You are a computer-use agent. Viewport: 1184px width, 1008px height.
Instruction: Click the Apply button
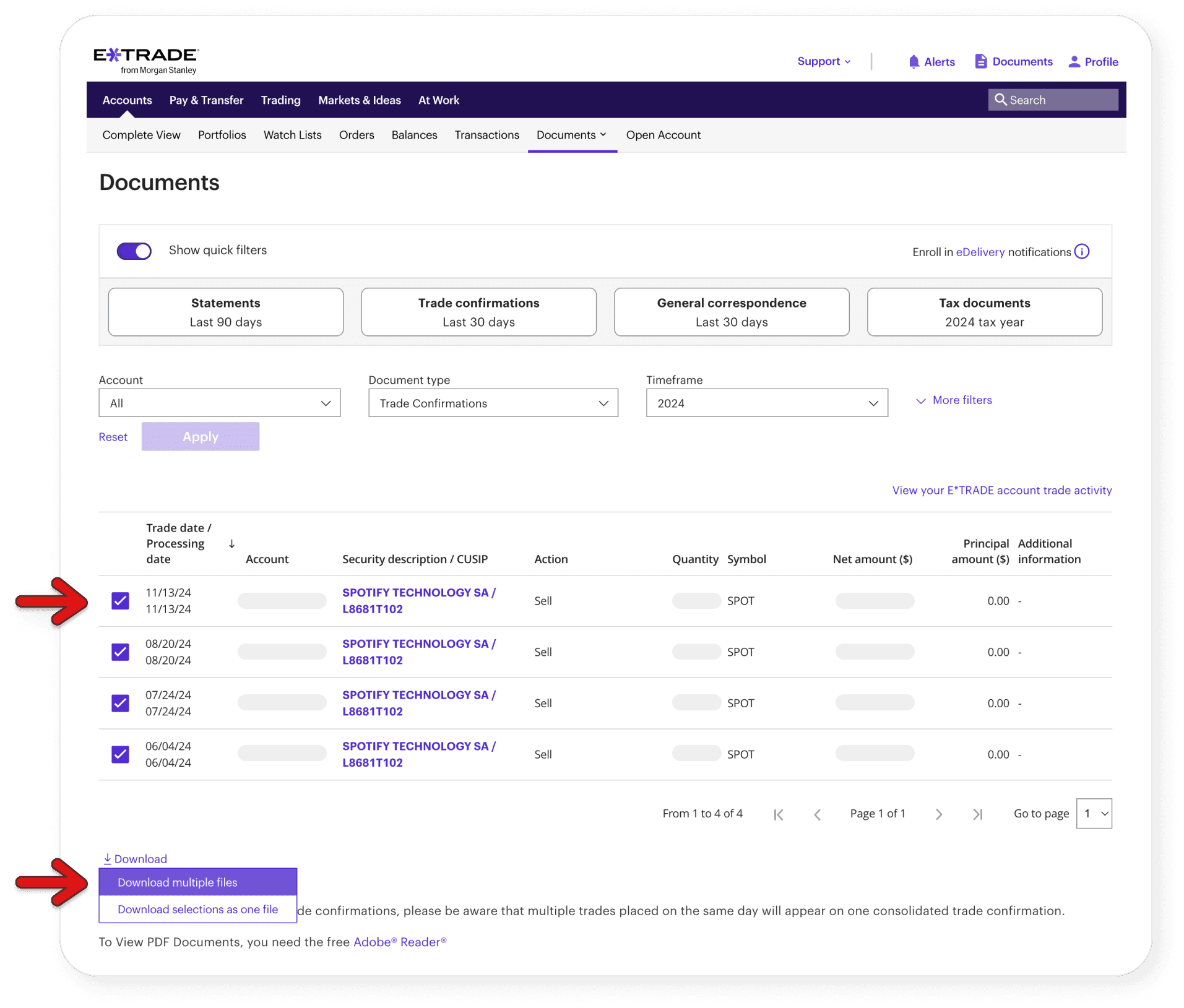(x=201, y=437)
